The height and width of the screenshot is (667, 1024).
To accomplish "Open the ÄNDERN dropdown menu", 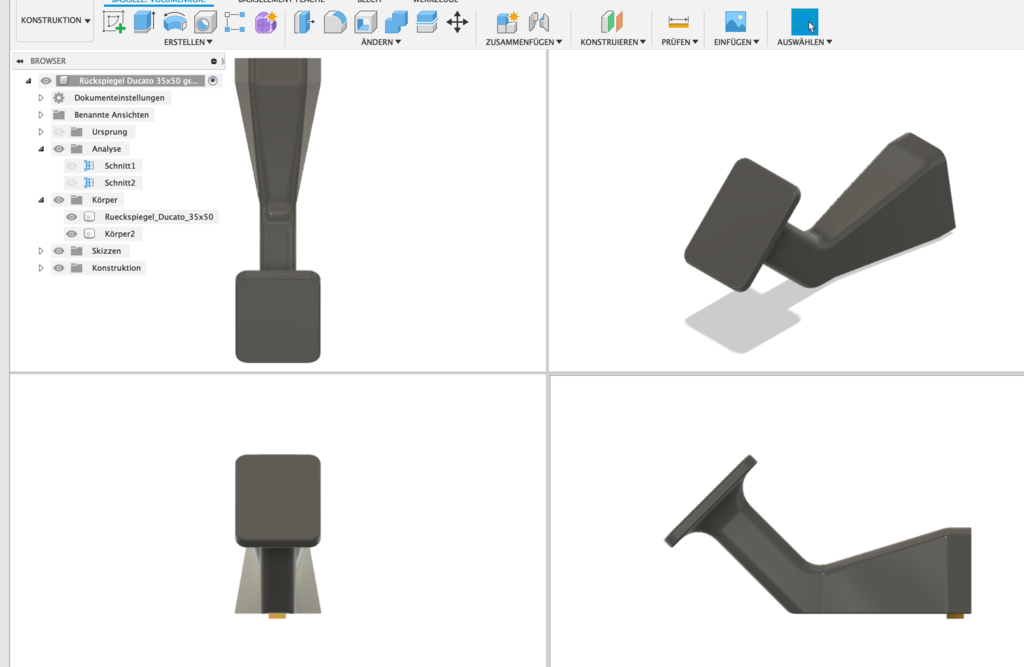I will coord(381,42).
